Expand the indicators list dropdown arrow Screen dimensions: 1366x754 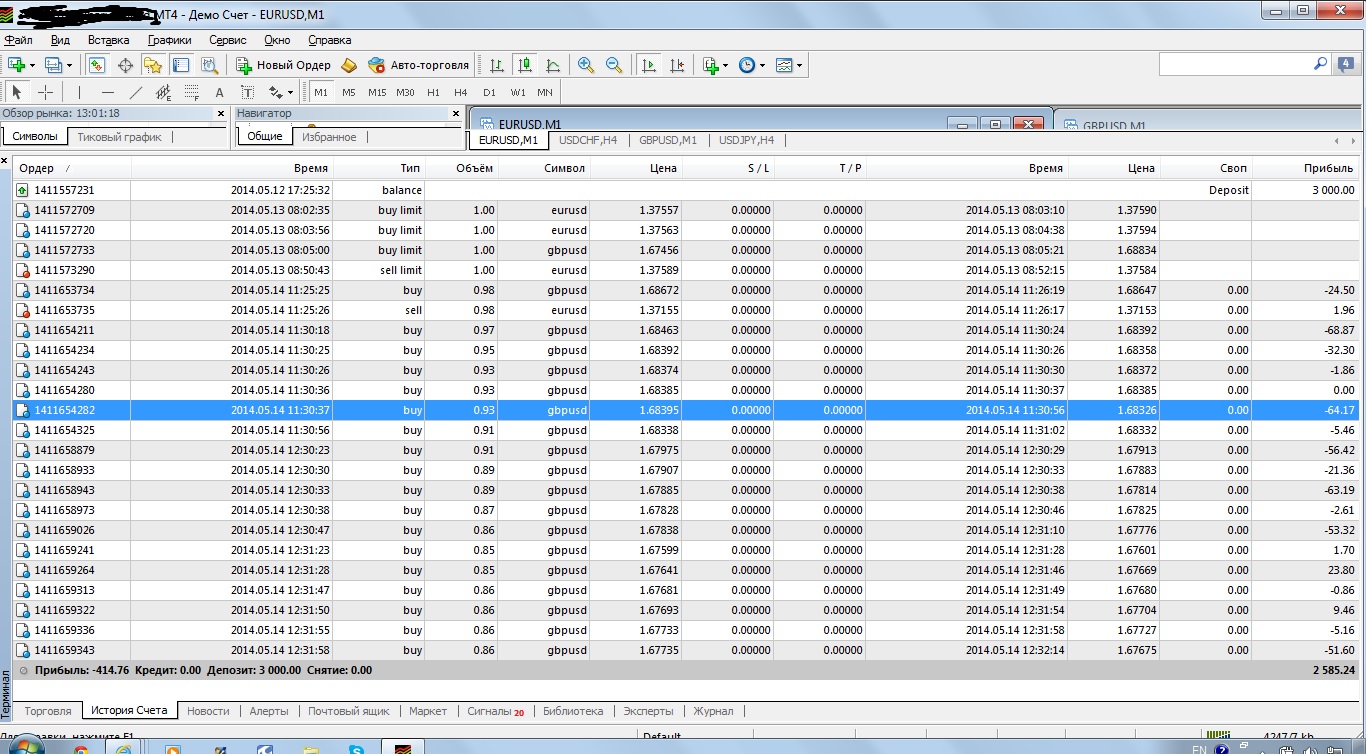click(725, 66)
